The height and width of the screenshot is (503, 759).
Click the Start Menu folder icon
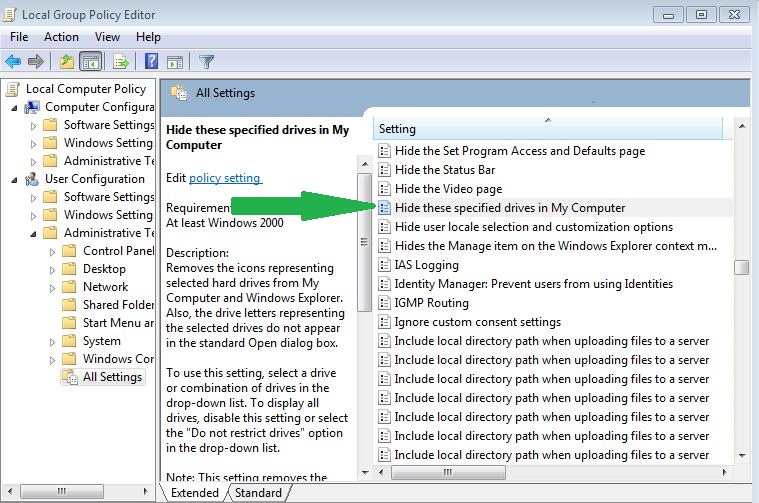69,322
